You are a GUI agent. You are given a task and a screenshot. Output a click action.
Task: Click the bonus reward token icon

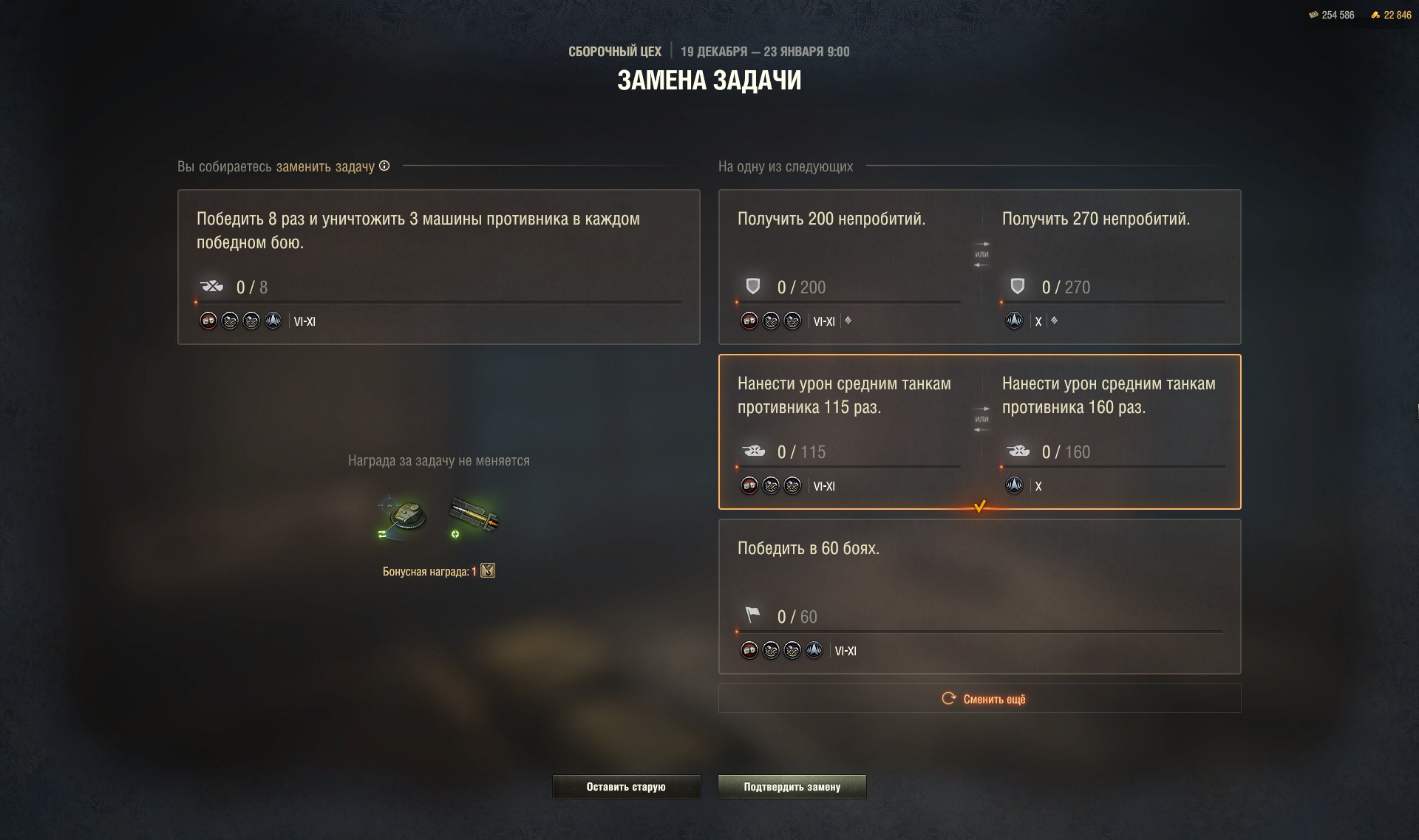coord(488,570)
